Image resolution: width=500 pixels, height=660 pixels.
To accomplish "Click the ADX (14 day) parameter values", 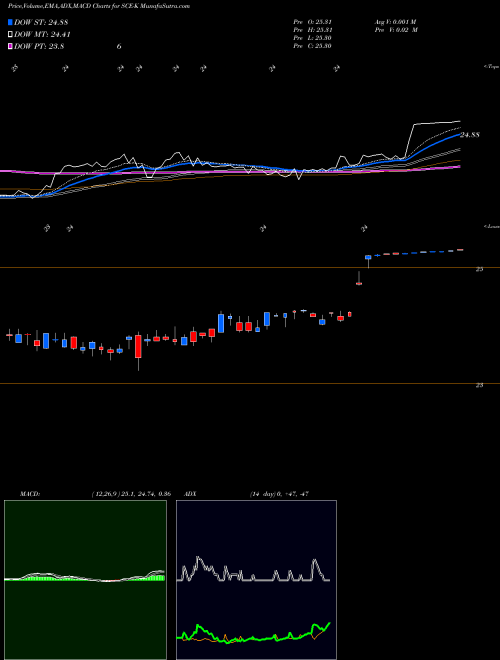I will (x=279, y=494).
